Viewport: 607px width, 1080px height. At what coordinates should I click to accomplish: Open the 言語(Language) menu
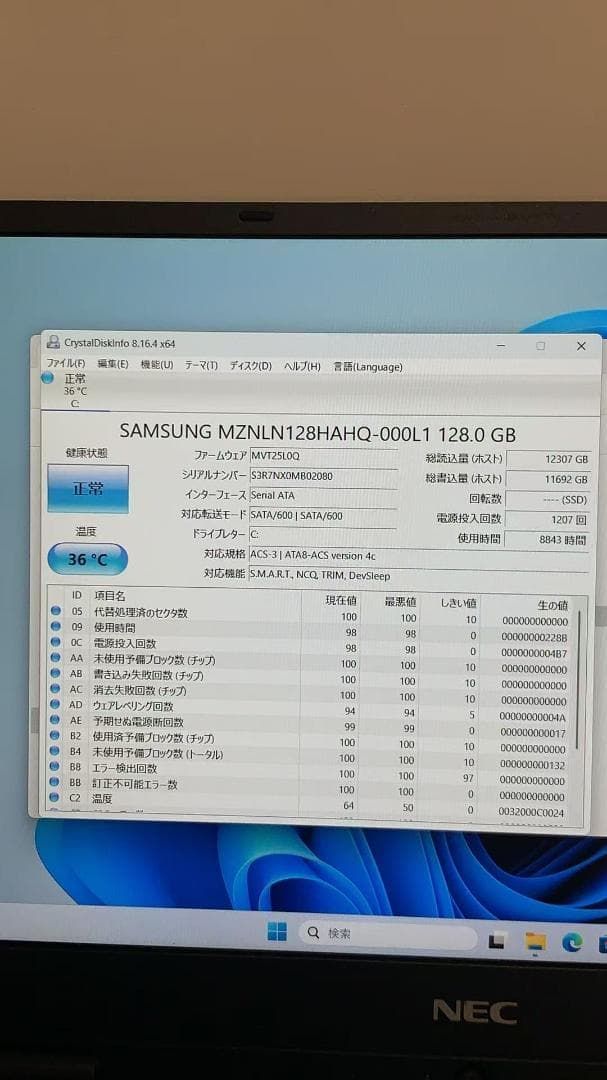pyautogui.click(x=368, y=368)
